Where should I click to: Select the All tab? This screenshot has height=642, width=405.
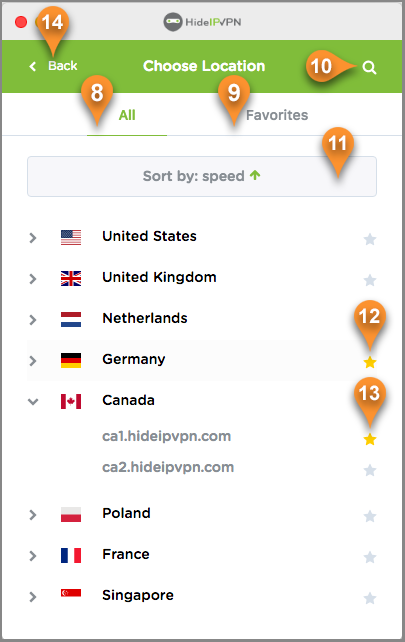pyautogui.click(x=127, y=115)
